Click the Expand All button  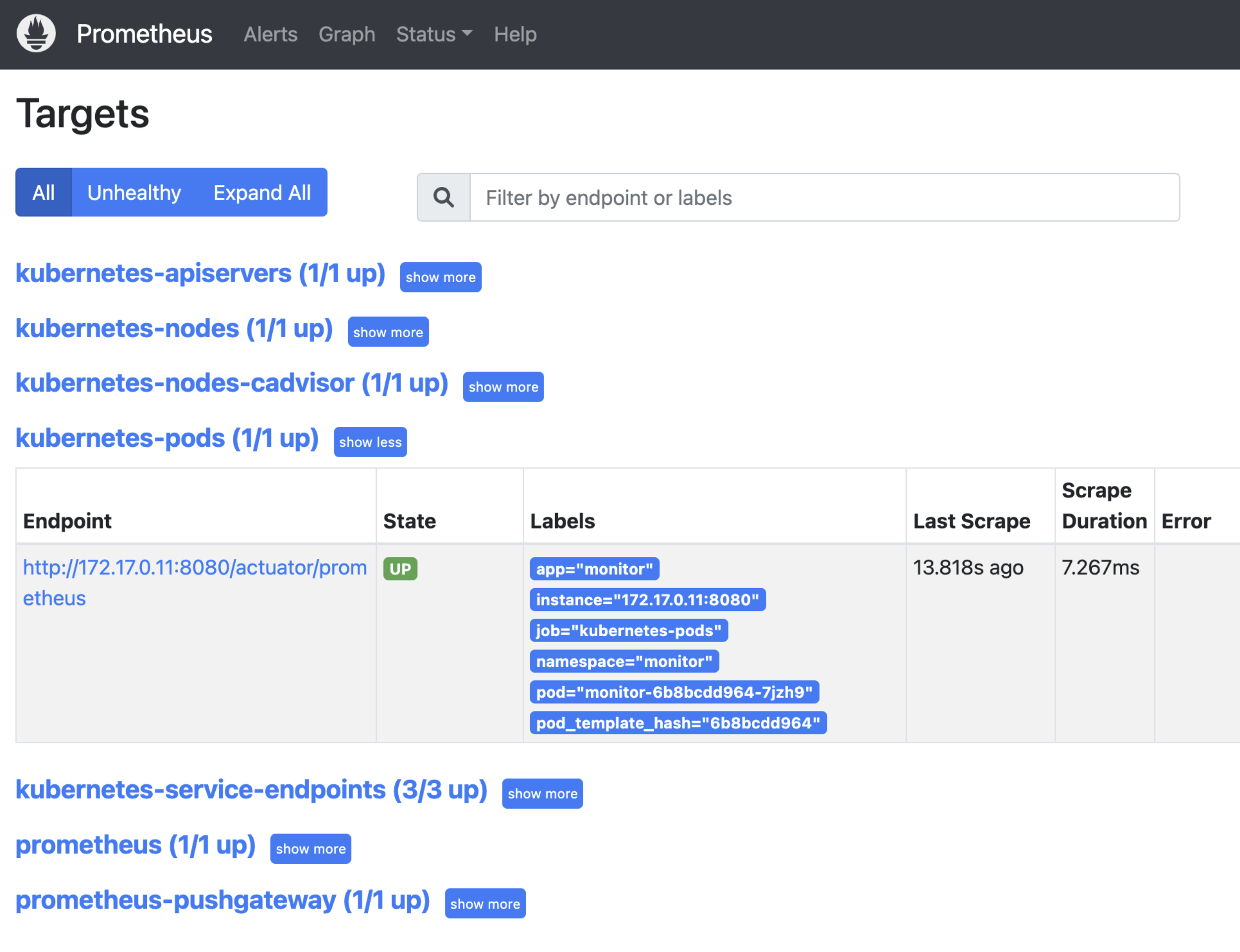pyautogui.click(x=262, y=192)
